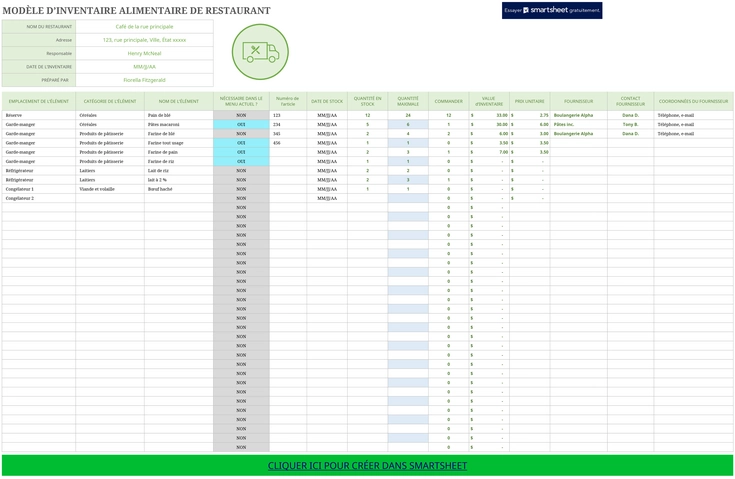Click the Laitiers category in Lait de riz row
The image size is (735, 479).
[110, 171]
